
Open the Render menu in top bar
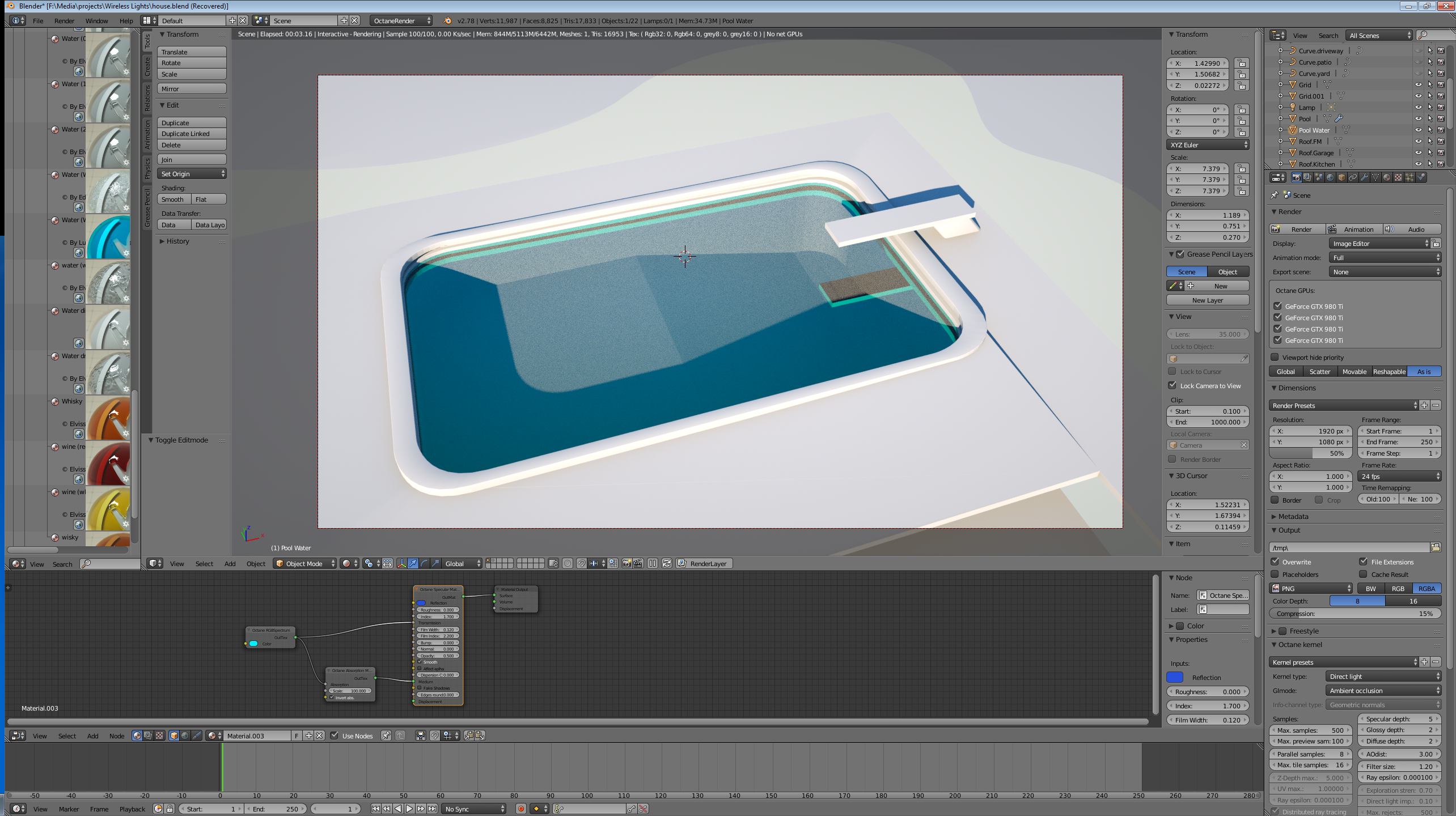64,21
